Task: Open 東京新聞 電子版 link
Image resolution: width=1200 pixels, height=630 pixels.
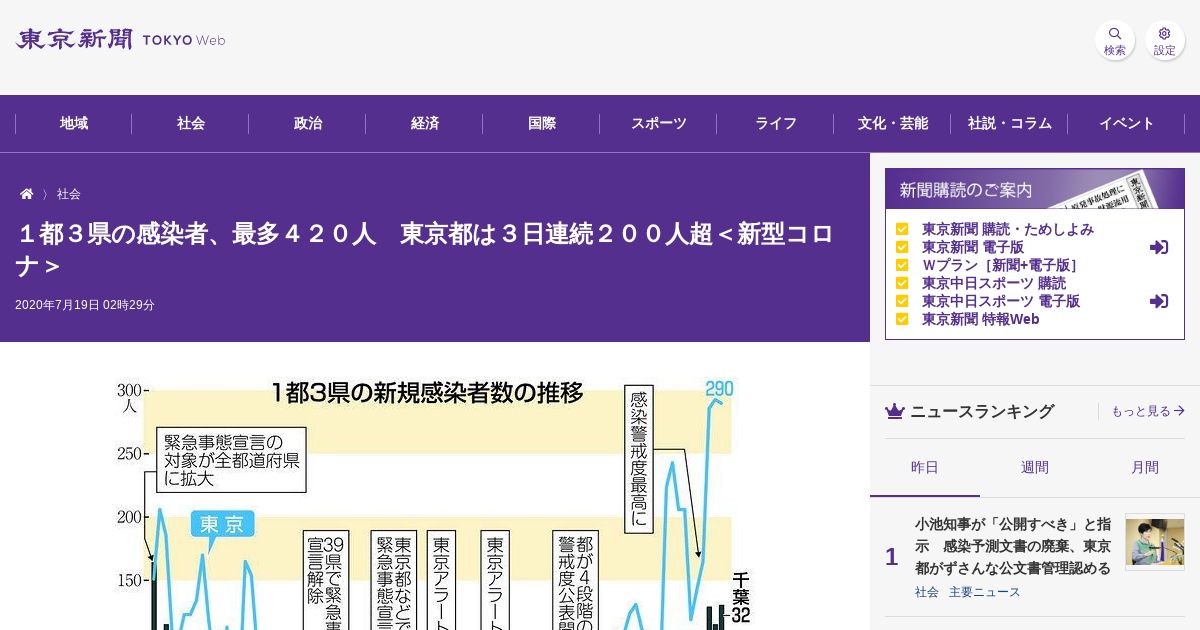Action: point(972,247)
